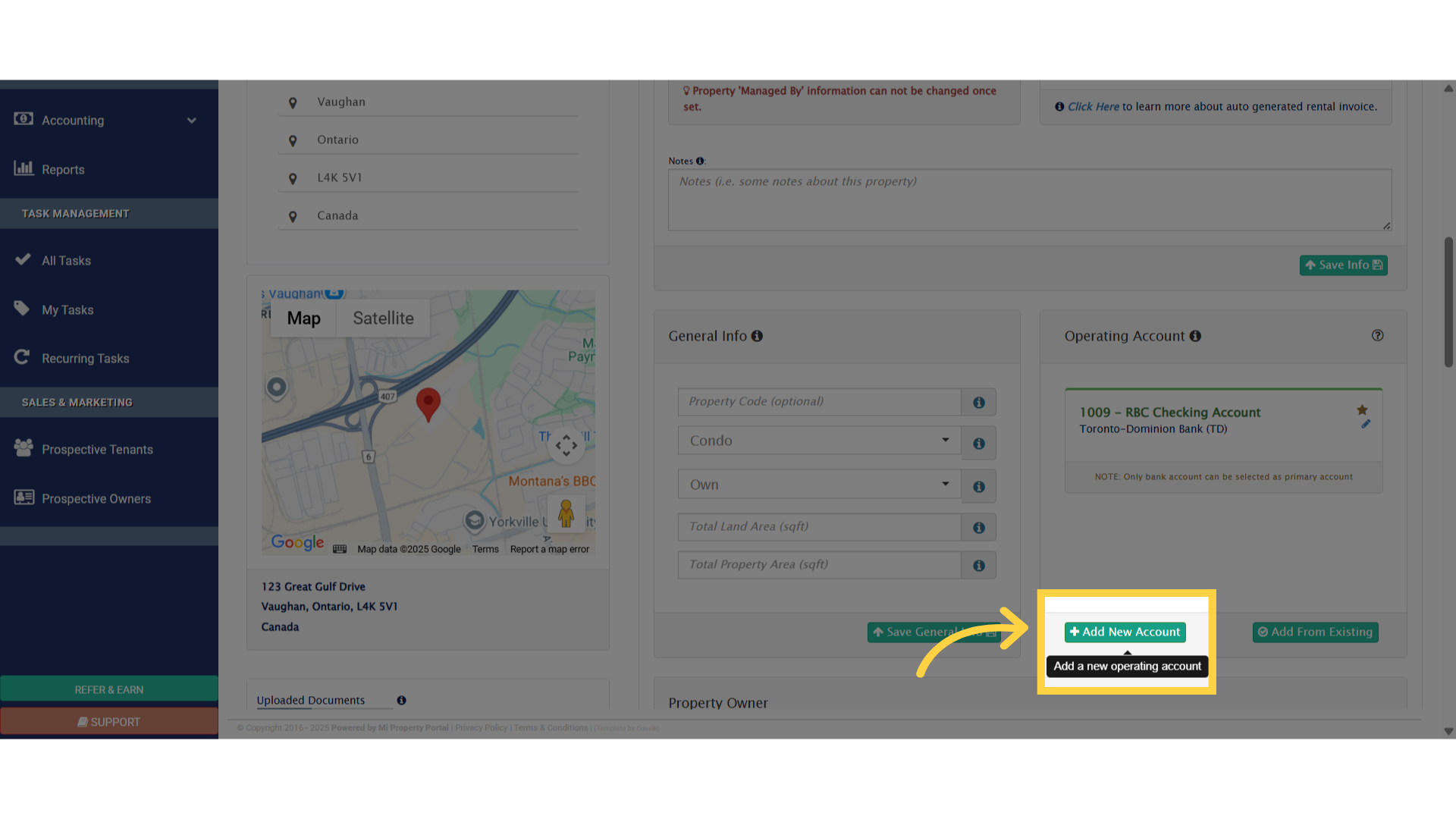Click into the property Notes text area
This screenshot has height=819, width=1456.
coord(1029,200)
